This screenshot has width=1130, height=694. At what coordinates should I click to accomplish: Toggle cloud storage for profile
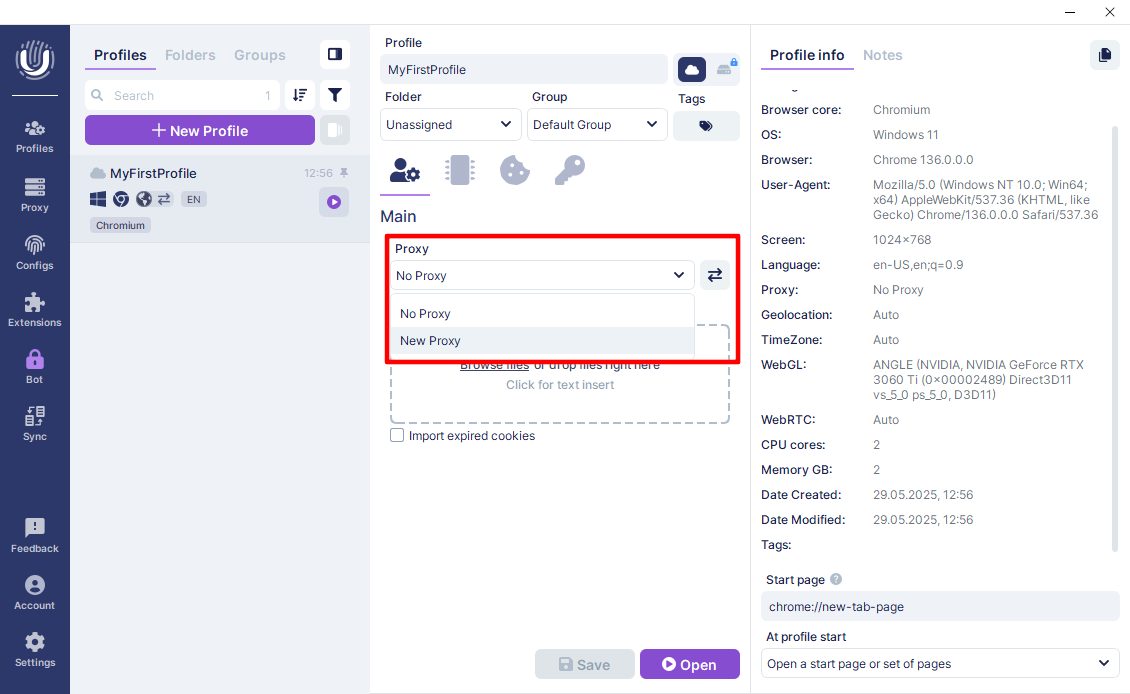[x=691, y=69]
